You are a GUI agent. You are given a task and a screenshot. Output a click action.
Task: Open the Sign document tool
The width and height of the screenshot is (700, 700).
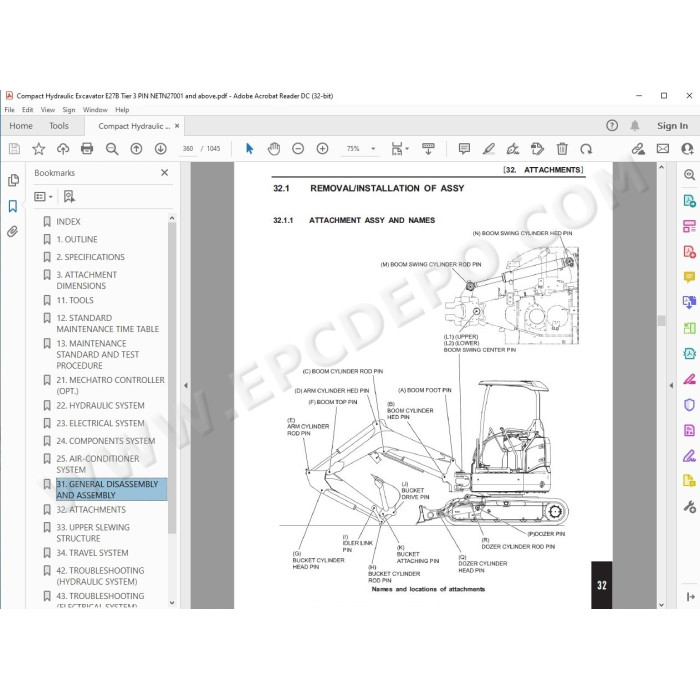coord(513,149)
